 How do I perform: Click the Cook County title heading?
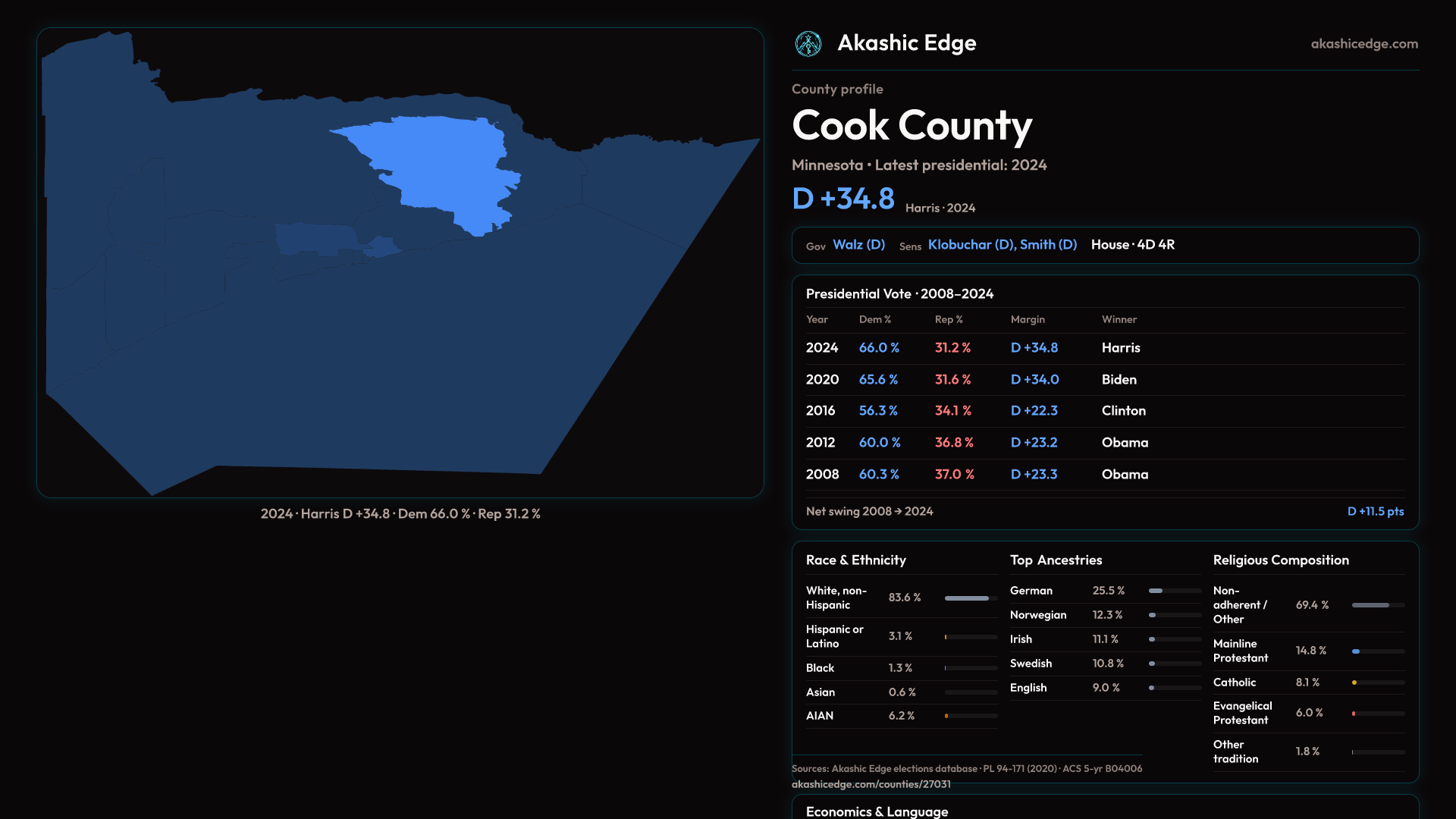(912, 126)
